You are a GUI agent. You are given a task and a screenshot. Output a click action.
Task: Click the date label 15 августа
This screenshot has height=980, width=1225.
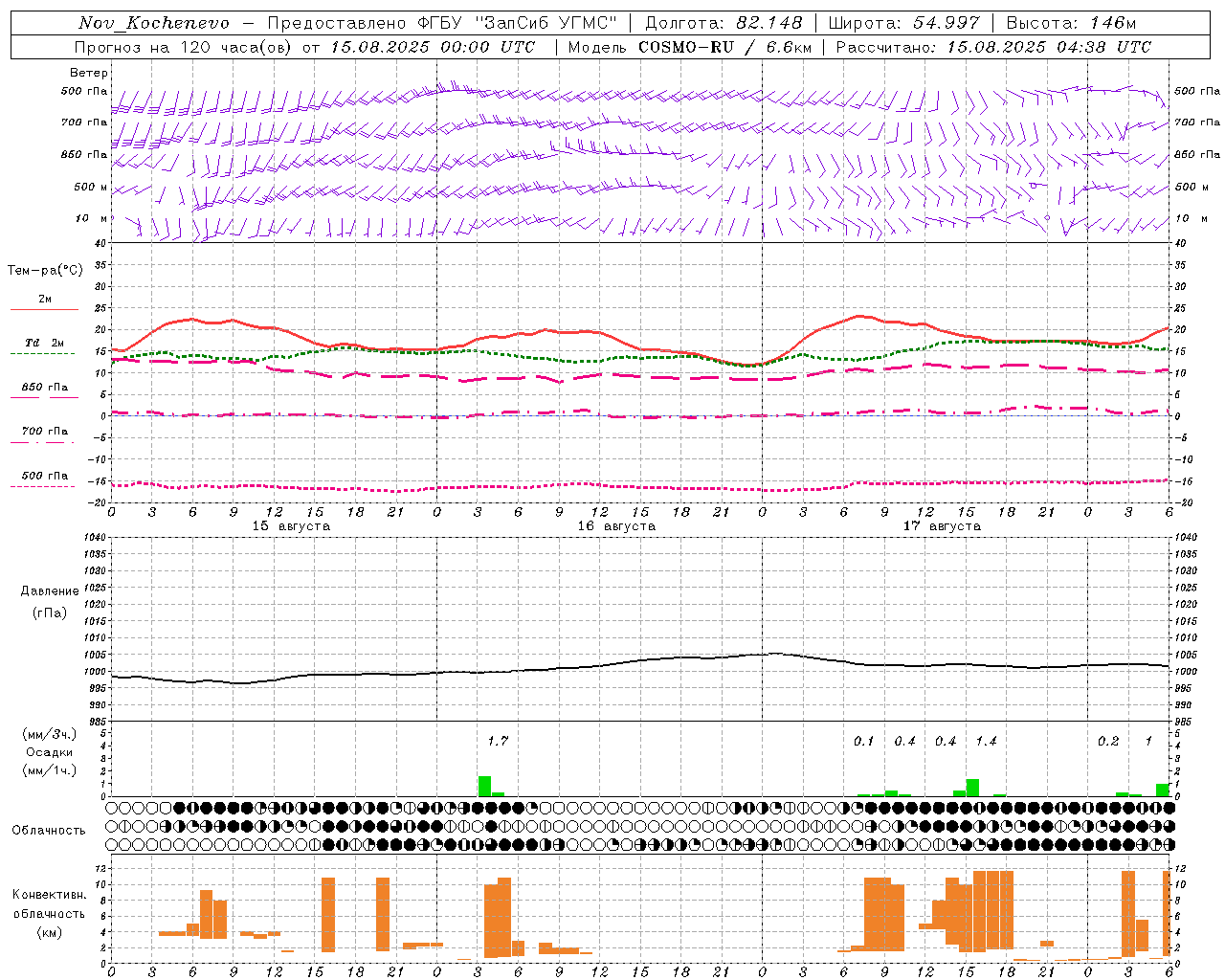(x=291, y=526)
